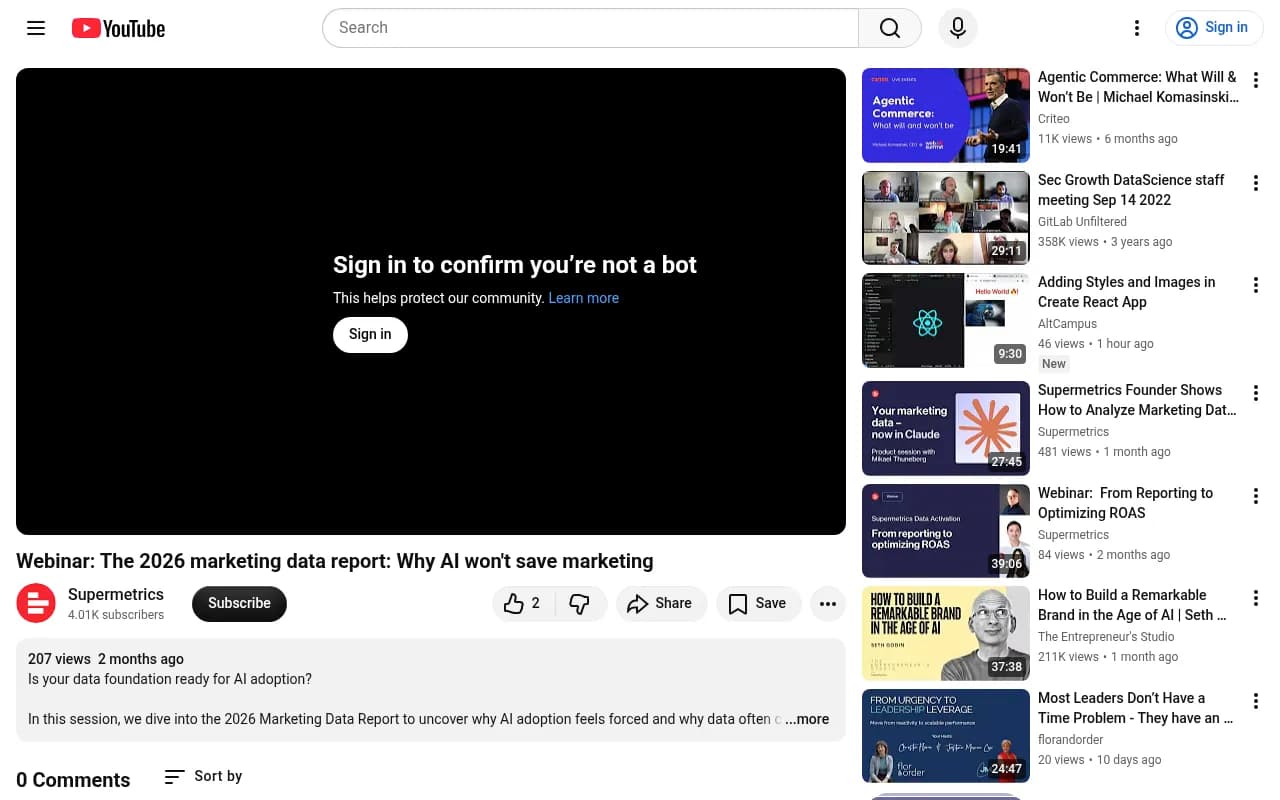Open the hamburger guide menu
The image size is (1280, 800).
[36, 28]
